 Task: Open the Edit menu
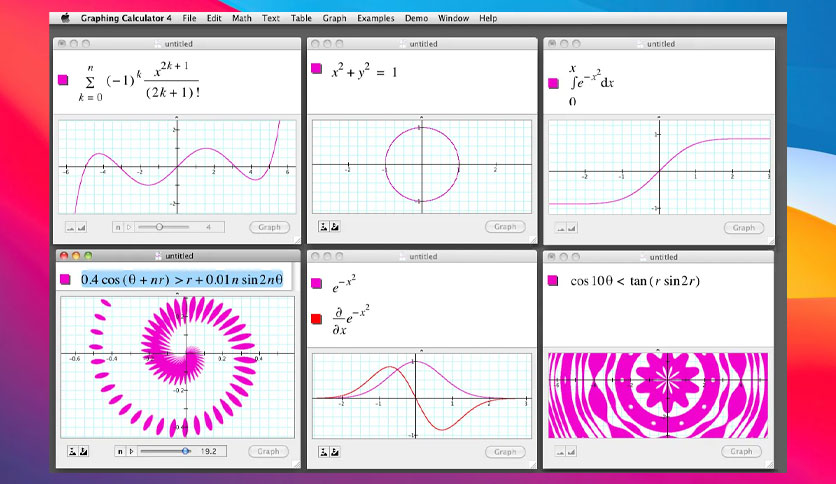214,18
